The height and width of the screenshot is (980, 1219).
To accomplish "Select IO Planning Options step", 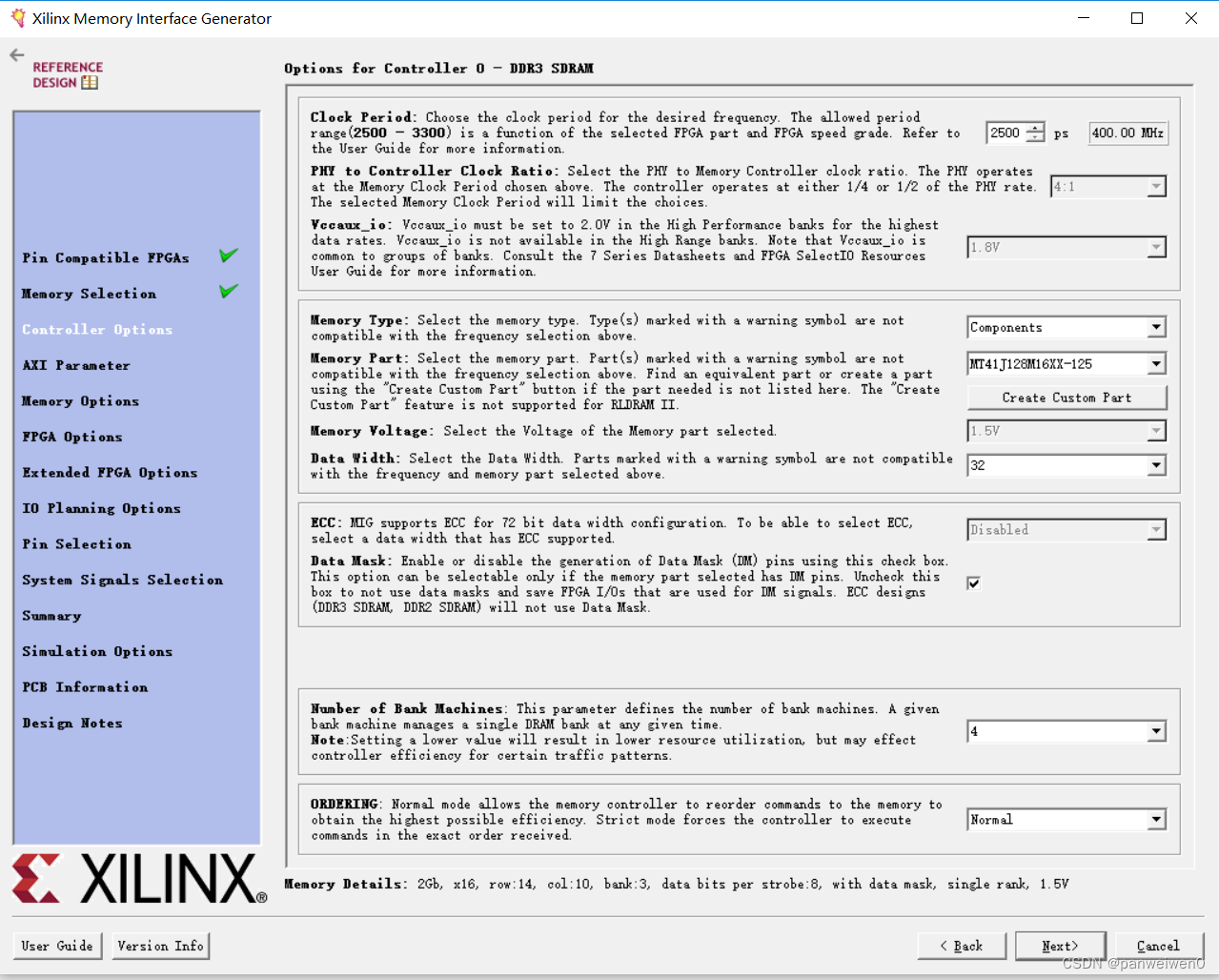I will [101, 508].
